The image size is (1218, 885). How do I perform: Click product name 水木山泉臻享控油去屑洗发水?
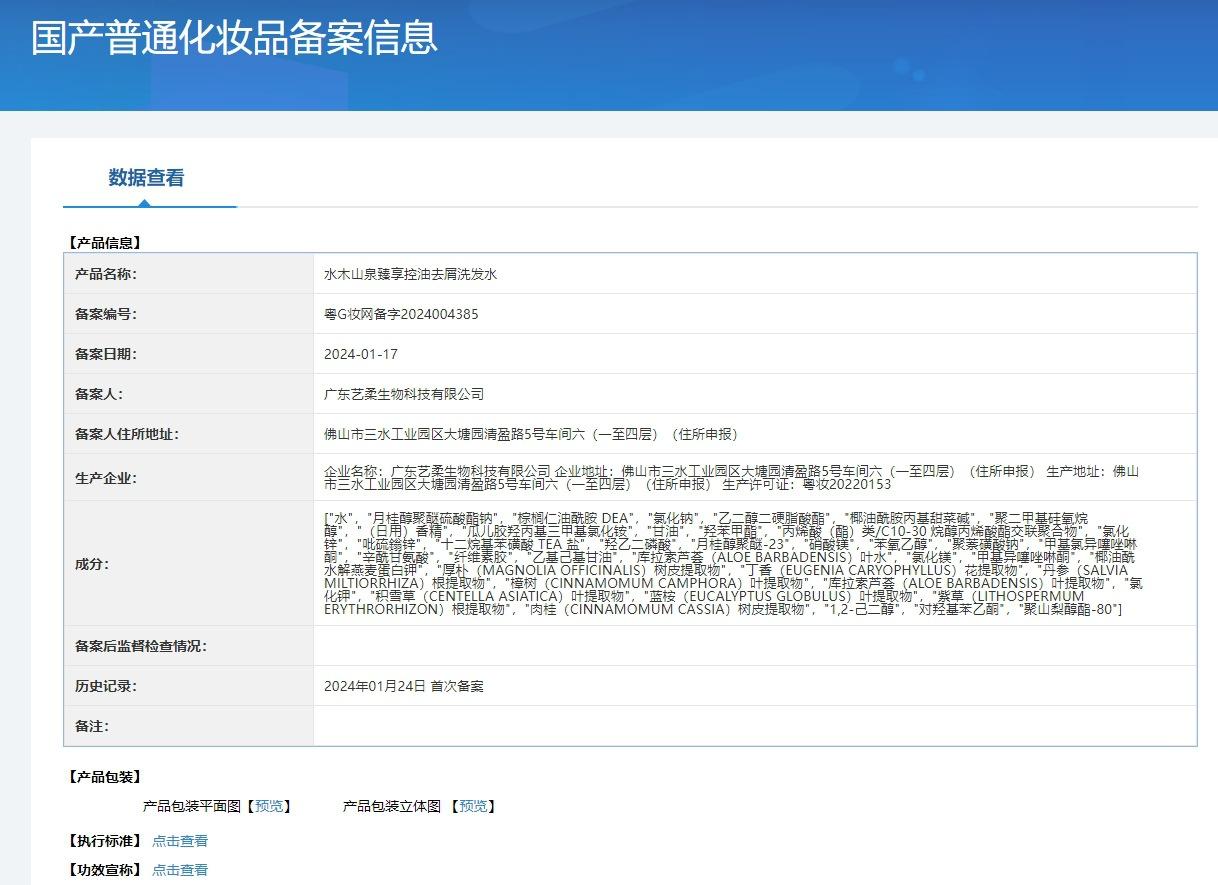point(410,274)
